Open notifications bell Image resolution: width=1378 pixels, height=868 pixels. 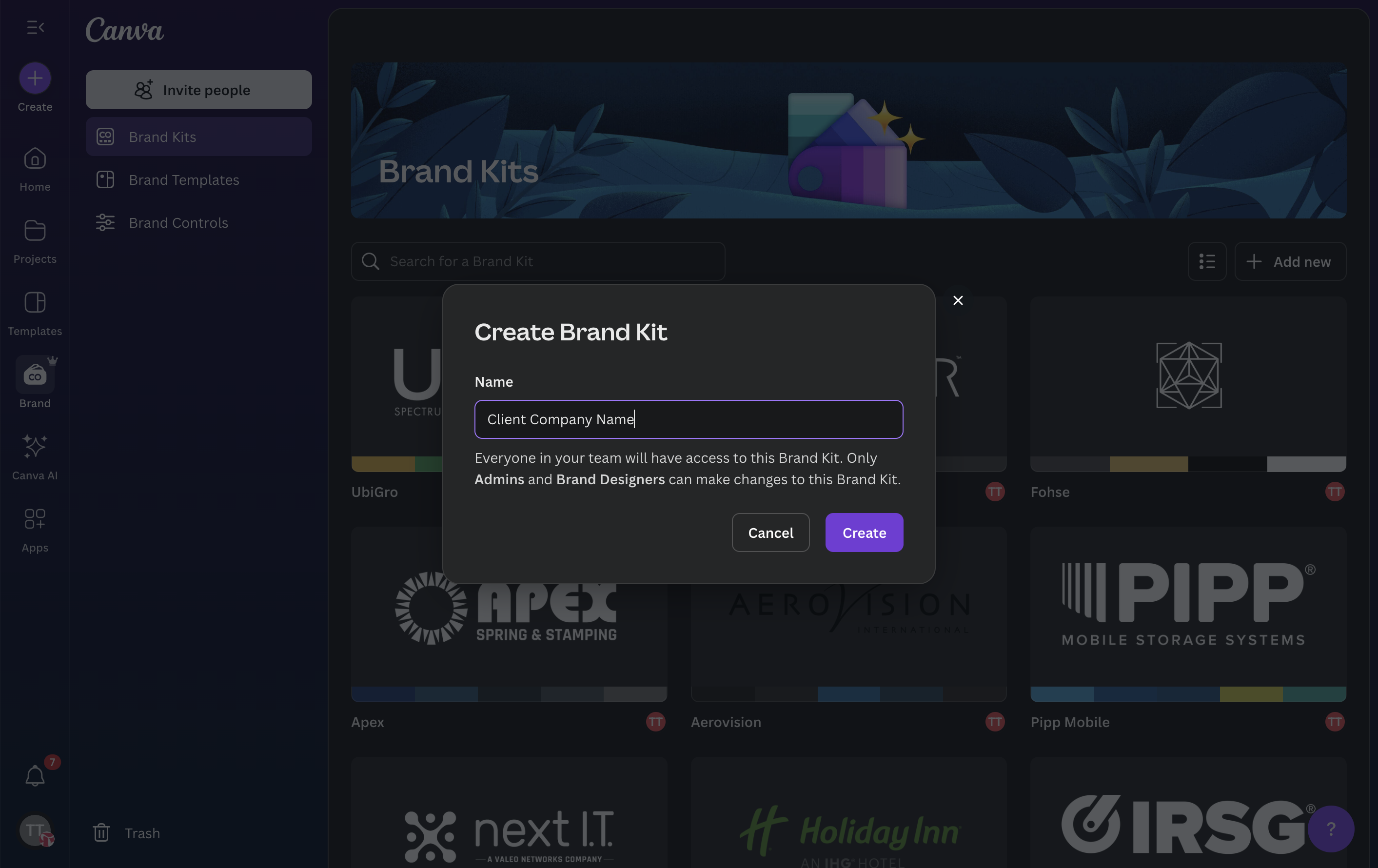pos(35,776)
